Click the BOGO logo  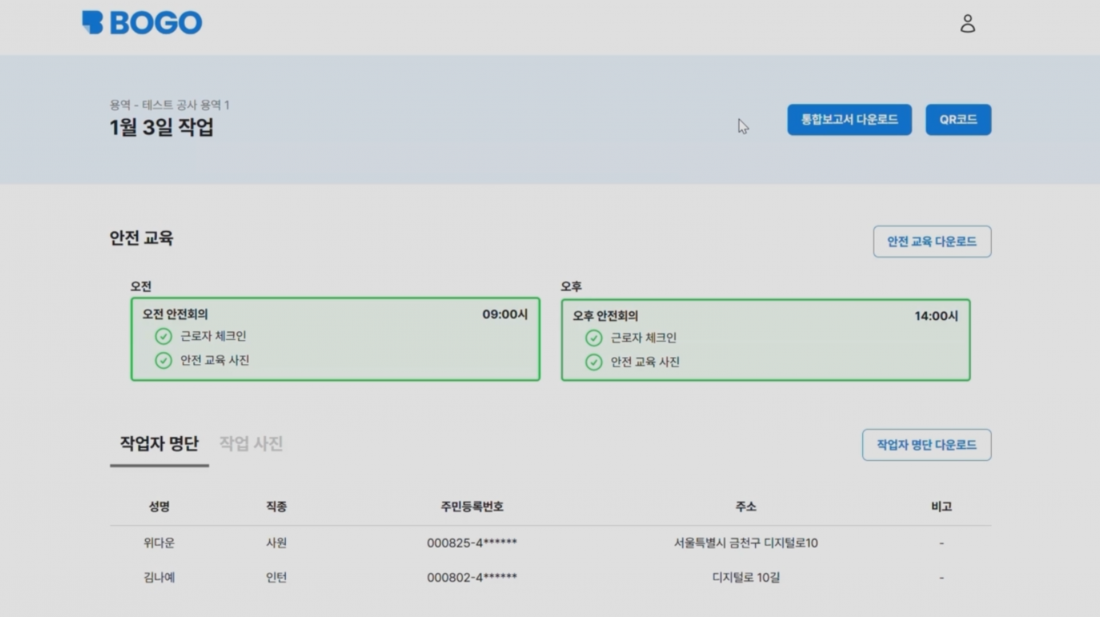coord(142,23)
